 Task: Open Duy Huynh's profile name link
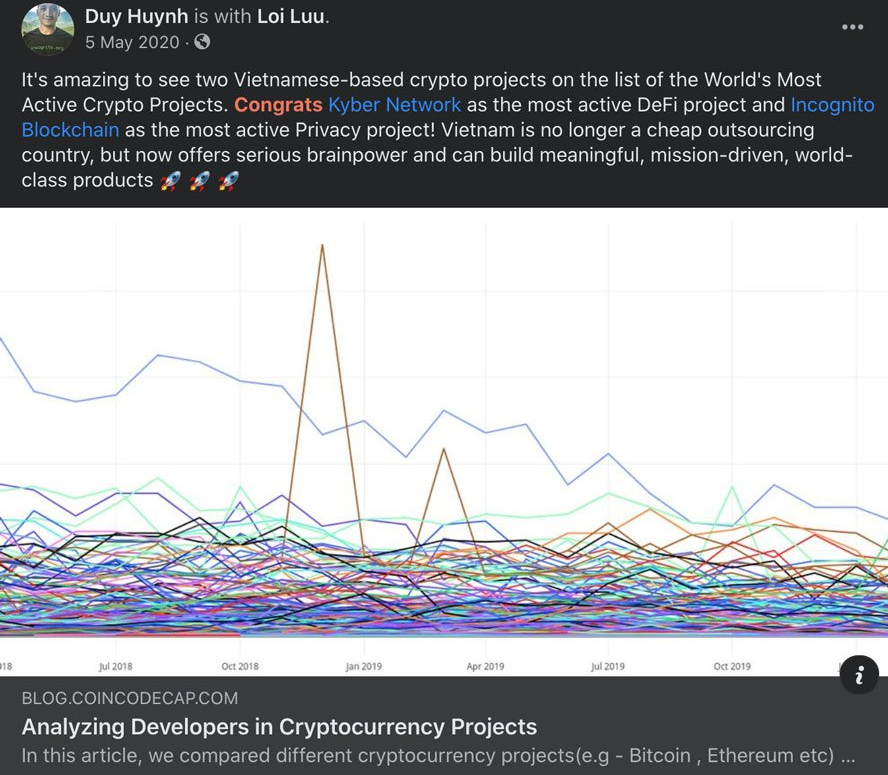point(136,16)
